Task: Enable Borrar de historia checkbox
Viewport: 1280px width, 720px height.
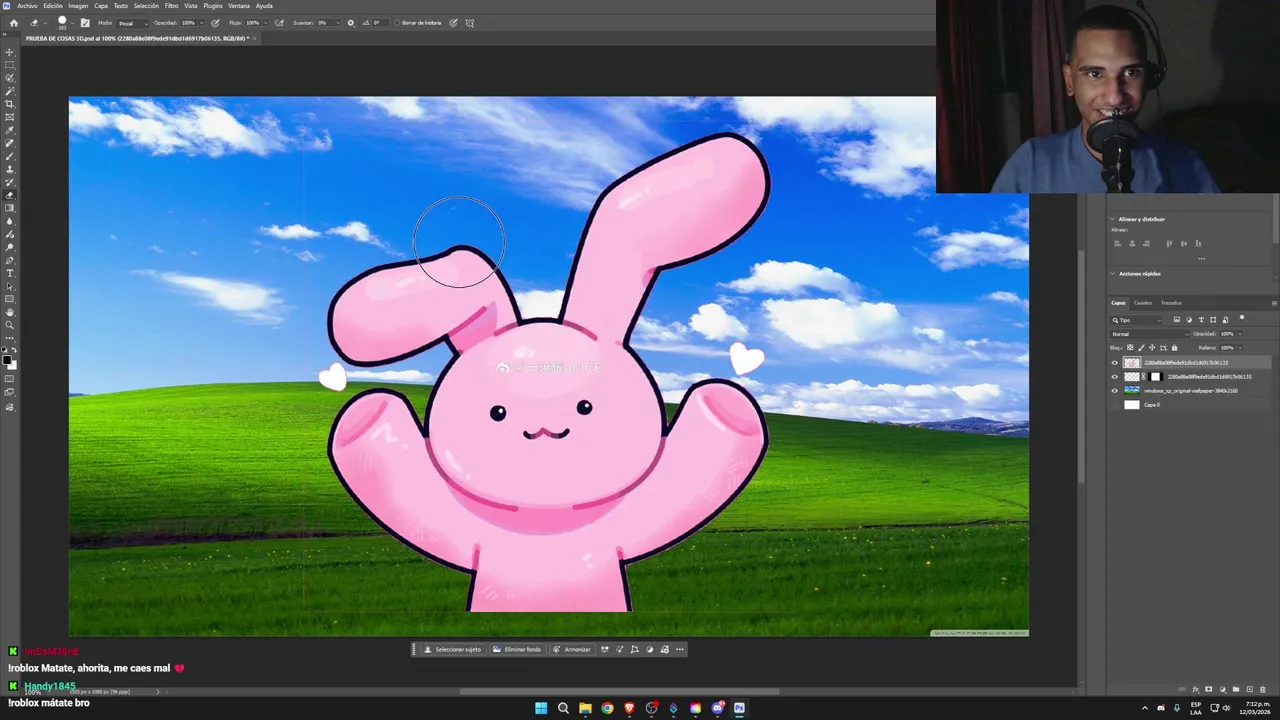Action: point(397,22)
